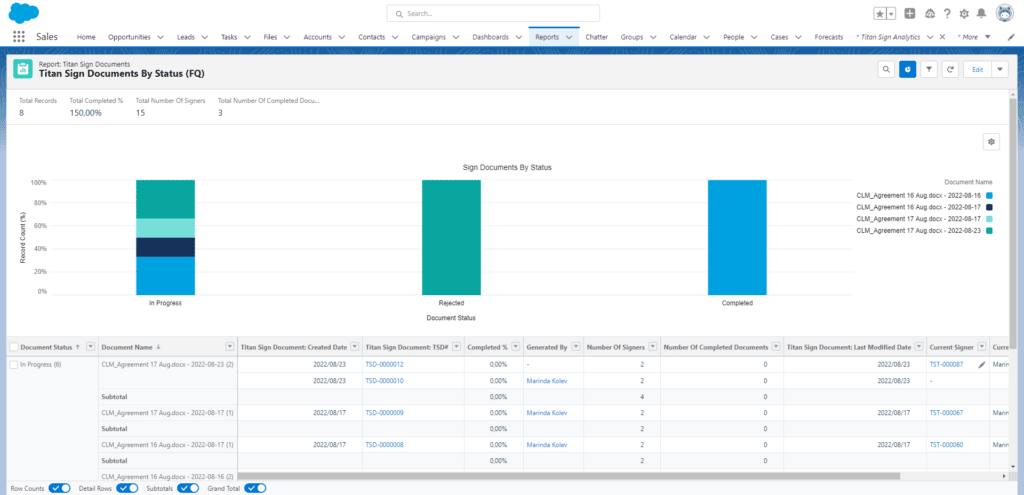Open chart settings gear icon

pos(991,142)
